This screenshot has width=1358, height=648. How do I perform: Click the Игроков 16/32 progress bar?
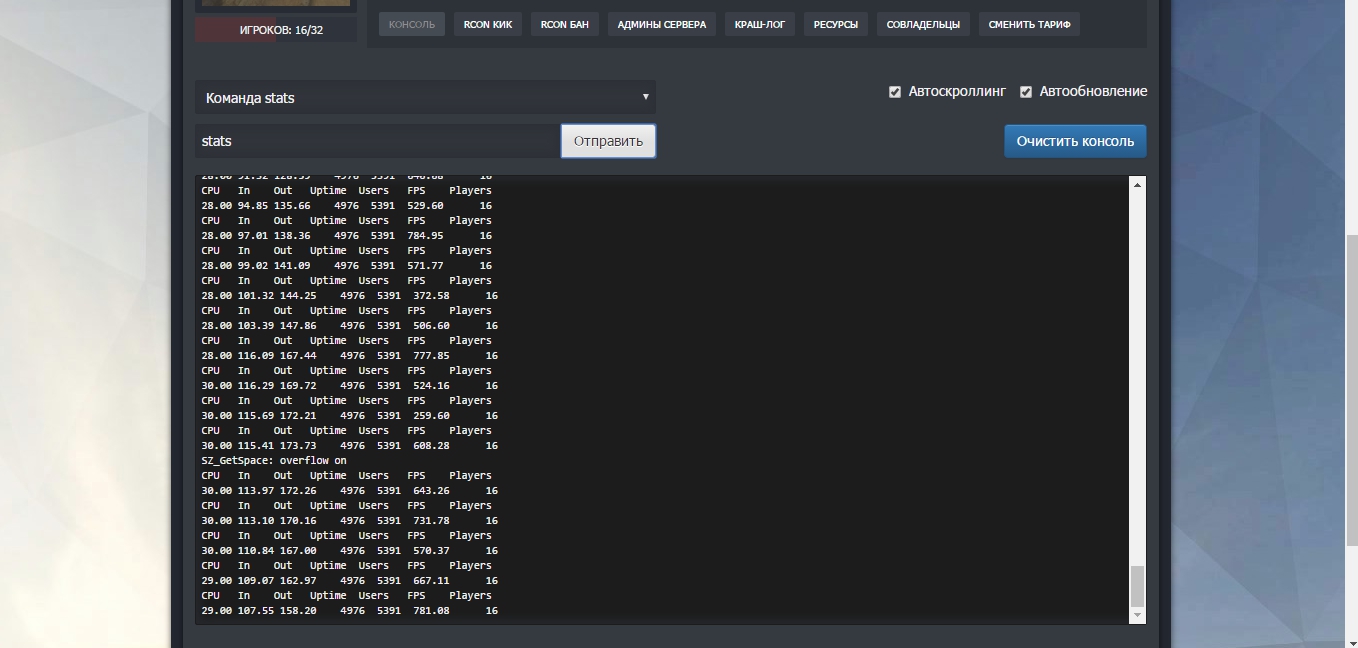click(x=276, y=30)
